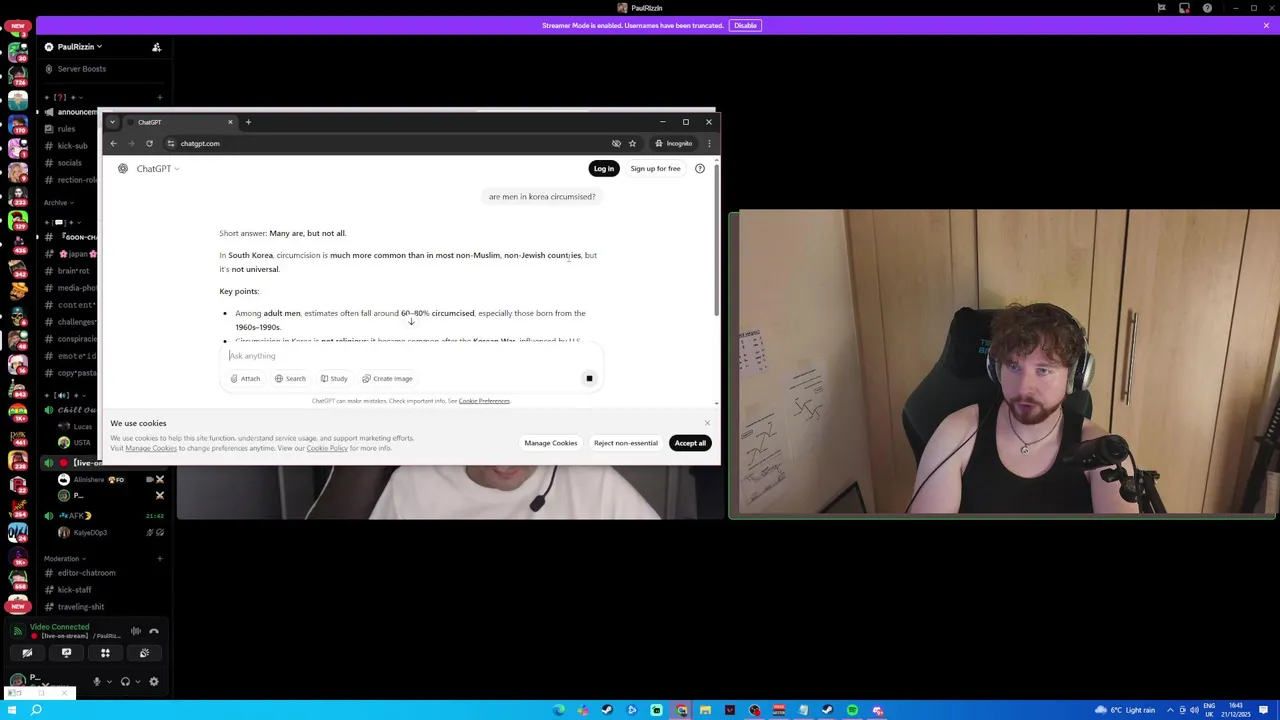Screen dimensions: 1280x720
Task: Expand microphone input device options
Action: click(109, 681)
